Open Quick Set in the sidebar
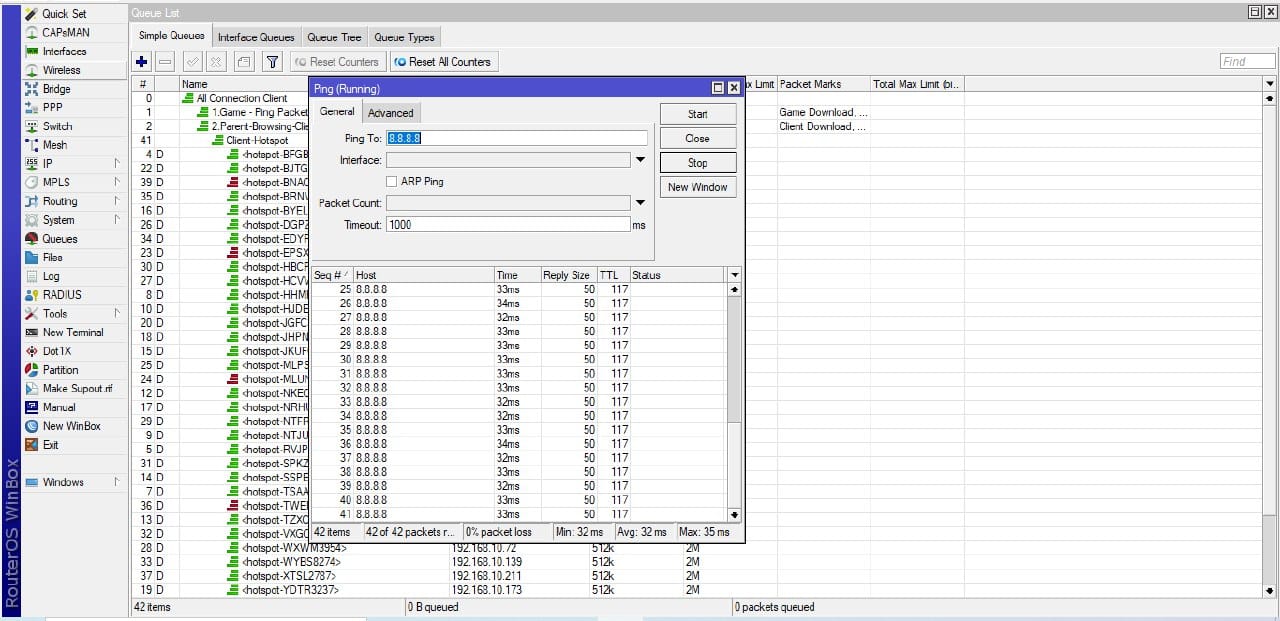The height and width of the screenshot is (621, 1280). 64,14
